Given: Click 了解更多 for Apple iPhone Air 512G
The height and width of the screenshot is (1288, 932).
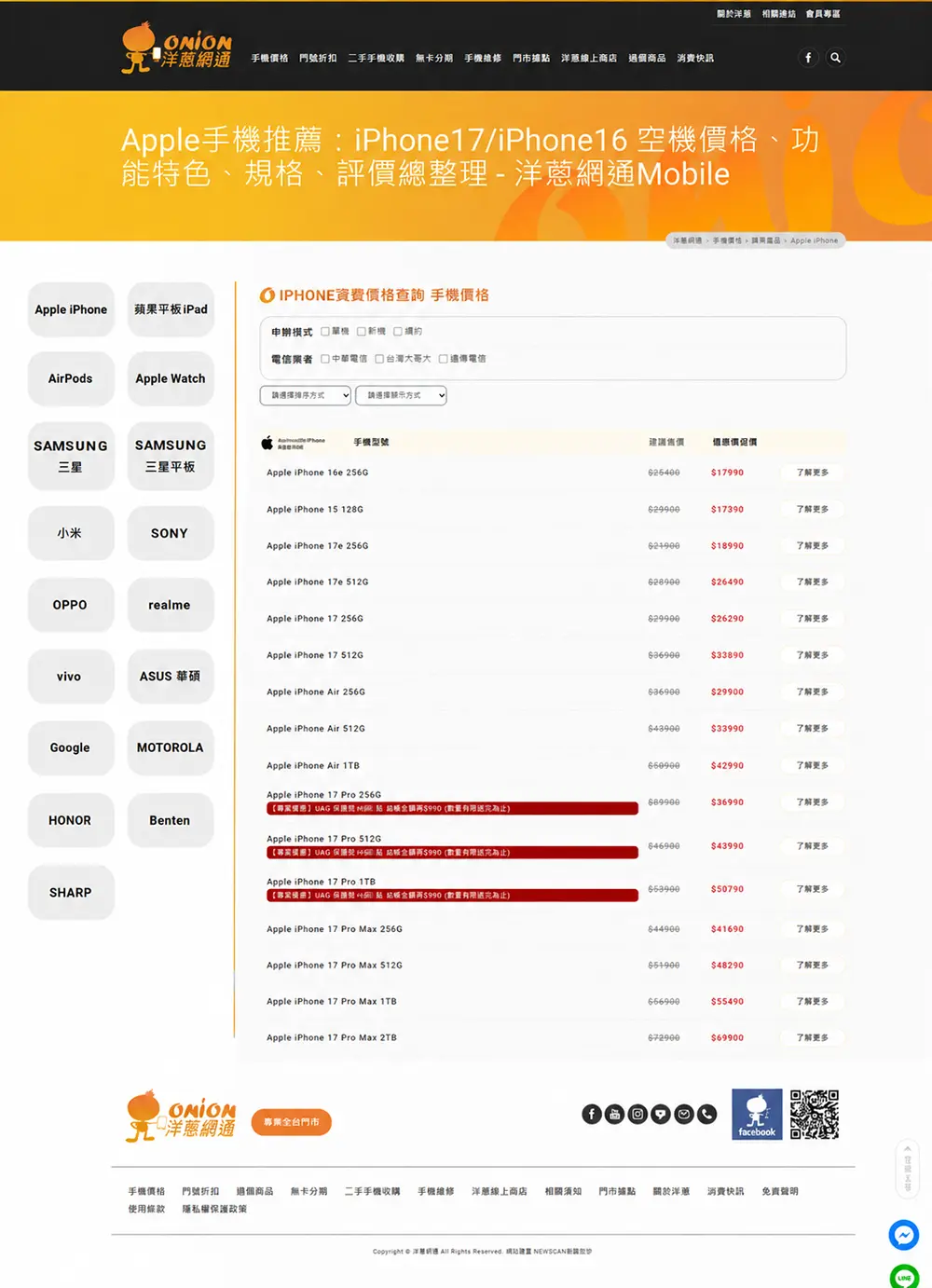Looking at the screenshot, I should 812,729.
